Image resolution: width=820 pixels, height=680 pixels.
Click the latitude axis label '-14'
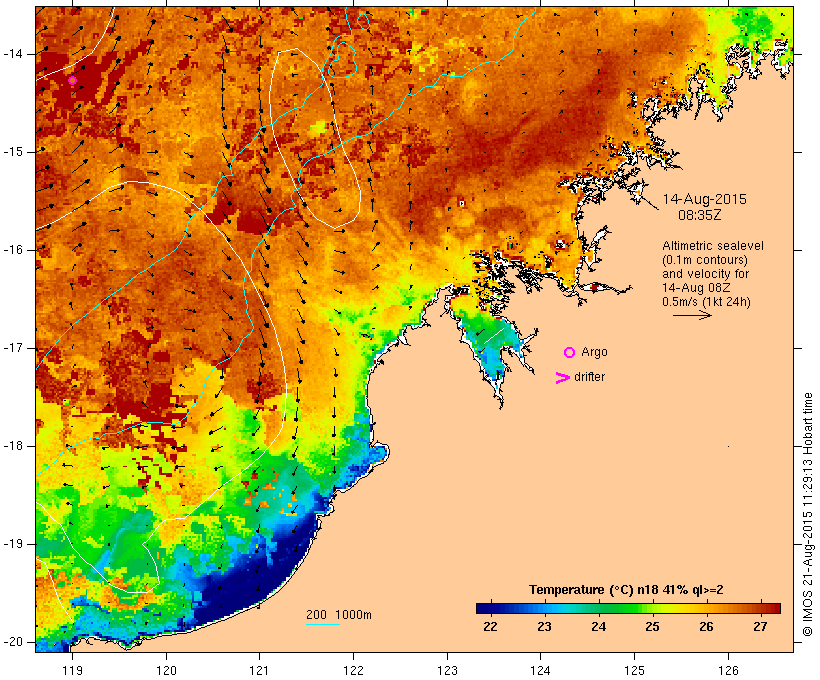(x=13, y=53)
